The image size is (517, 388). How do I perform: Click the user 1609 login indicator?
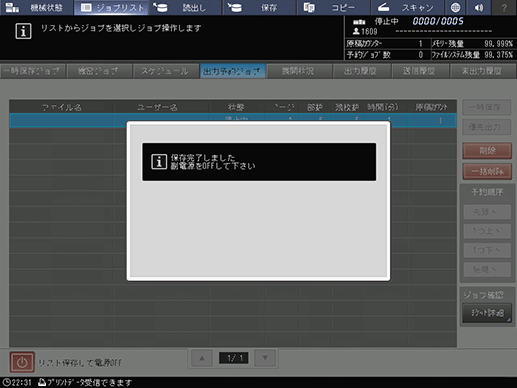[365, 32]
